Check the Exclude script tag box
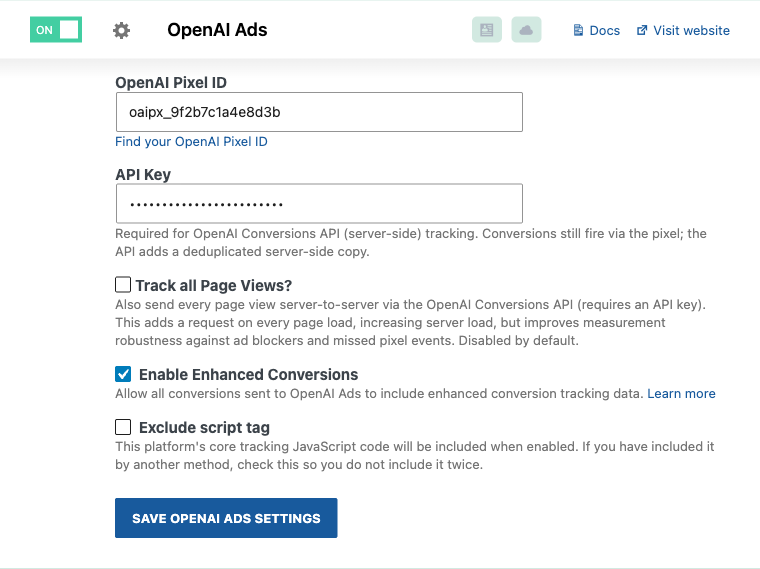The image size is (760, 569). 123,427
